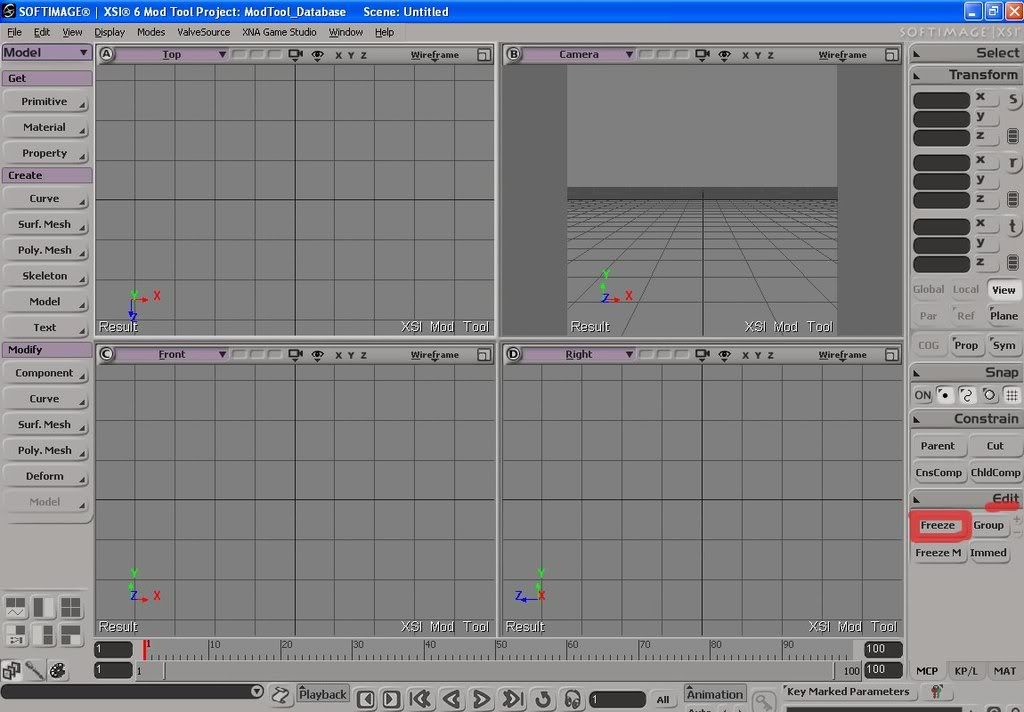Screen dimensions: 1024x712
Task: Toggle the eye visibility icon in Front viewport
Action: [x=317, y=355]
